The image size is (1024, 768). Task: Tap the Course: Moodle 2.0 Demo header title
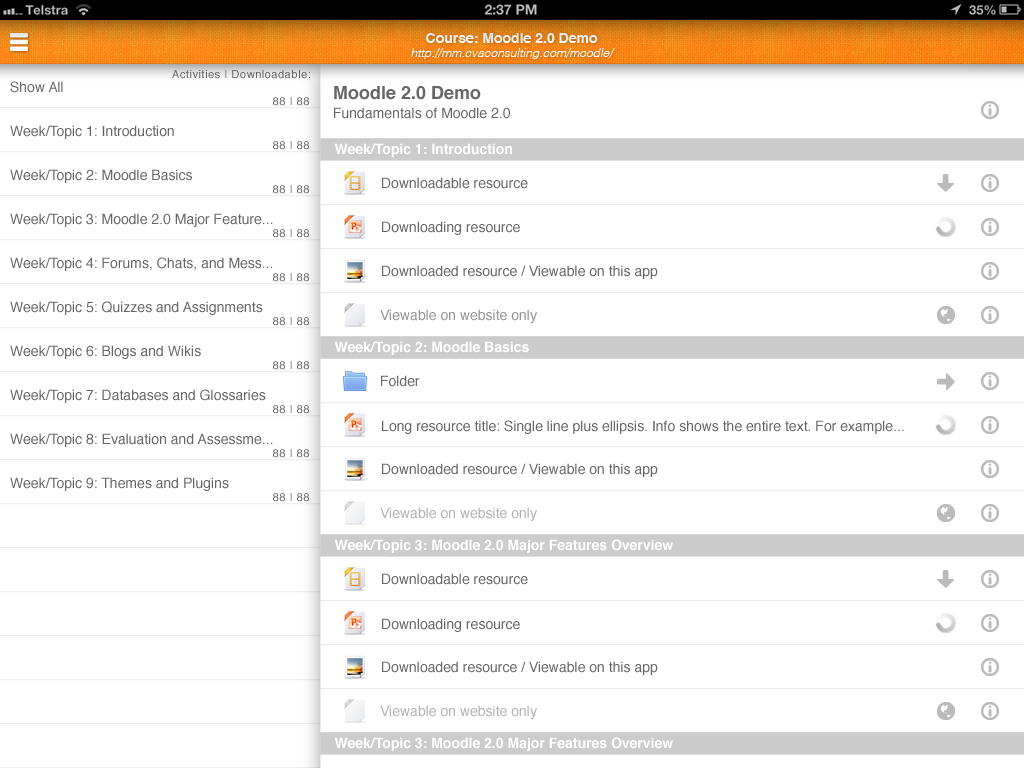point(511,38)
